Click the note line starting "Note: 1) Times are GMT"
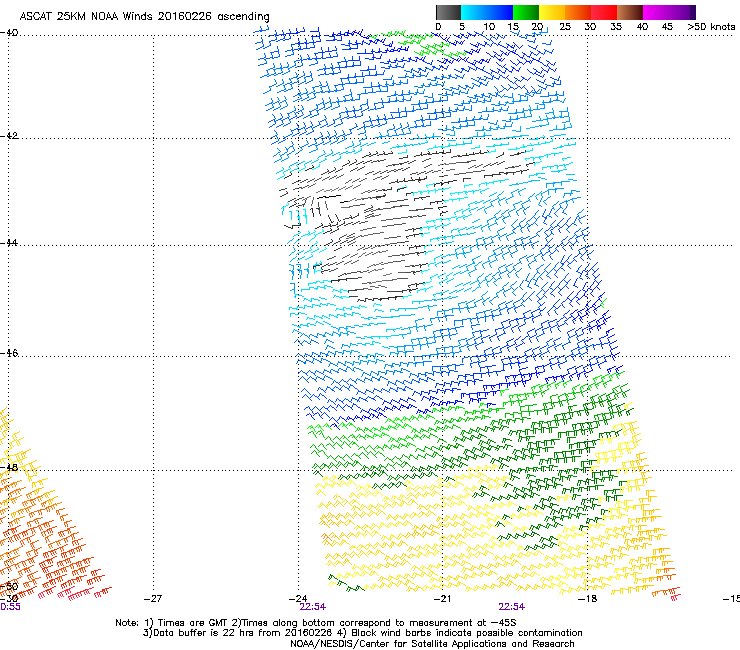The image size is (740, 650). (x=316, y=623)
